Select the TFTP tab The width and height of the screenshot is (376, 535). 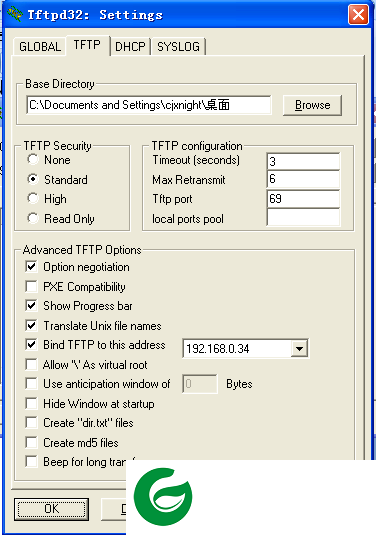(x=87, y=45)
